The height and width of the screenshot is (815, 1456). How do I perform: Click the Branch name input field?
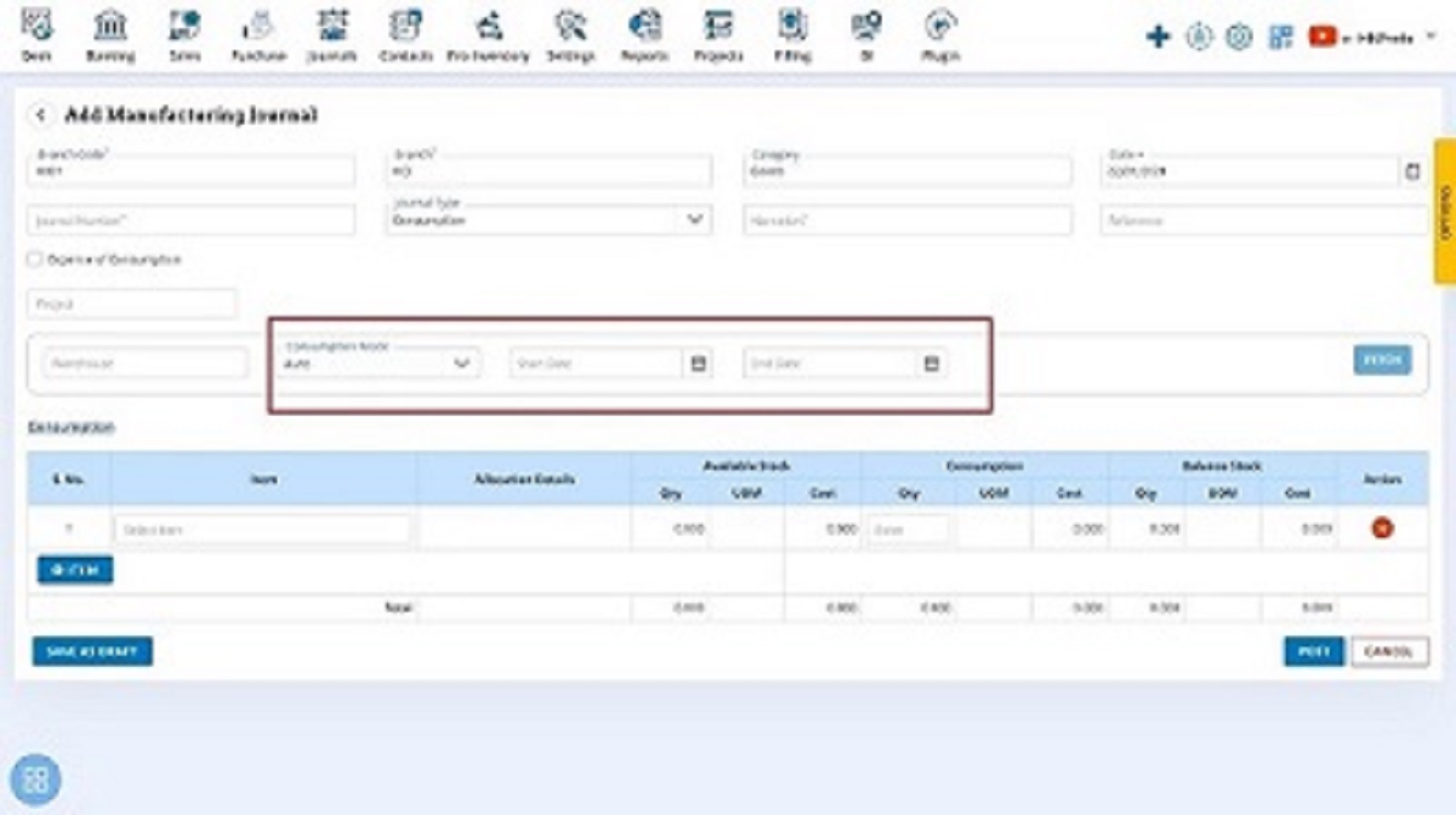point(549,170)
